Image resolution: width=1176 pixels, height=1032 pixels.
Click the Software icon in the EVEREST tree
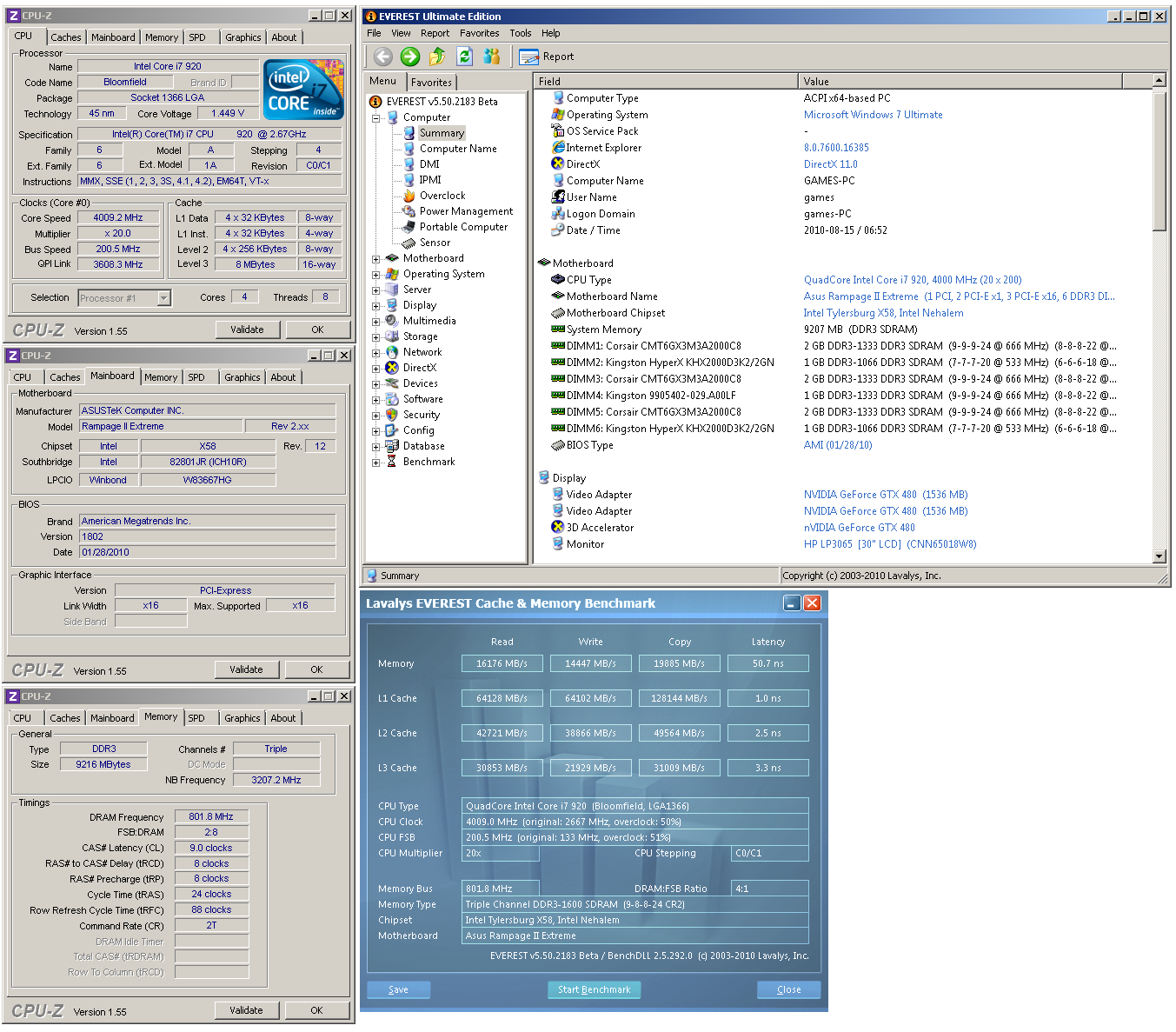[392, 399]
